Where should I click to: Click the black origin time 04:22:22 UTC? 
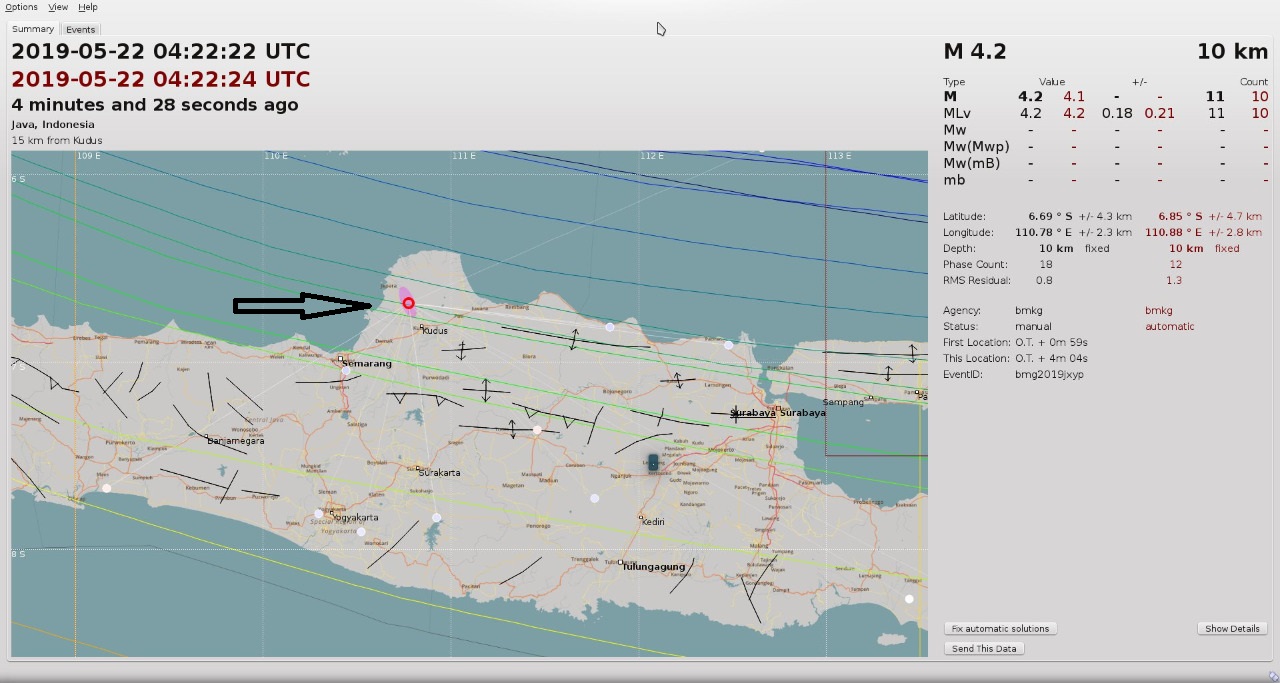(x=161, y=52)
